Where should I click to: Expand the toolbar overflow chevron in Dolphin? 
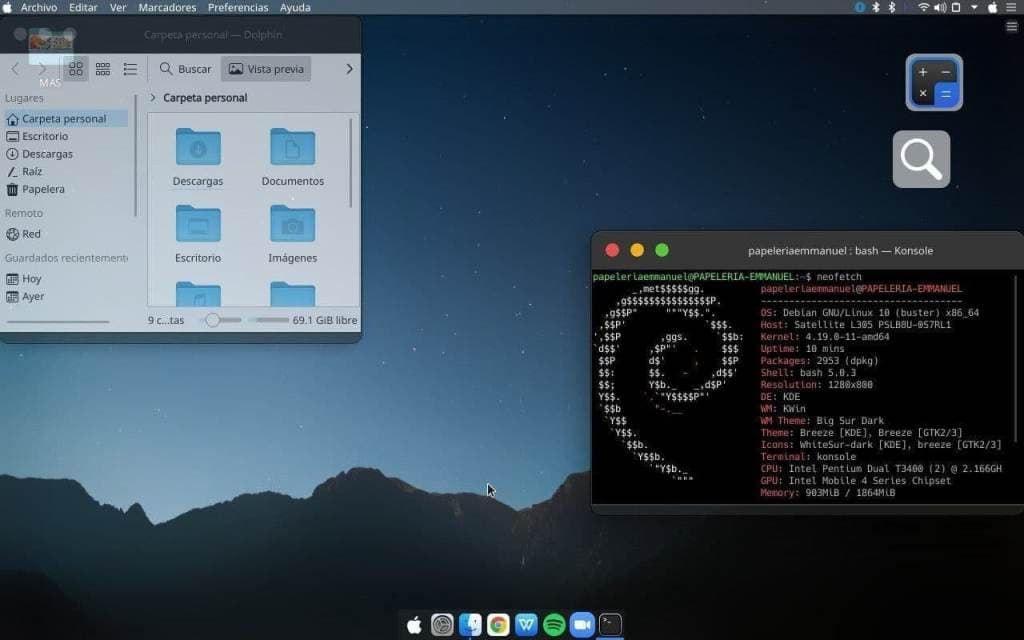click(349, 69)
